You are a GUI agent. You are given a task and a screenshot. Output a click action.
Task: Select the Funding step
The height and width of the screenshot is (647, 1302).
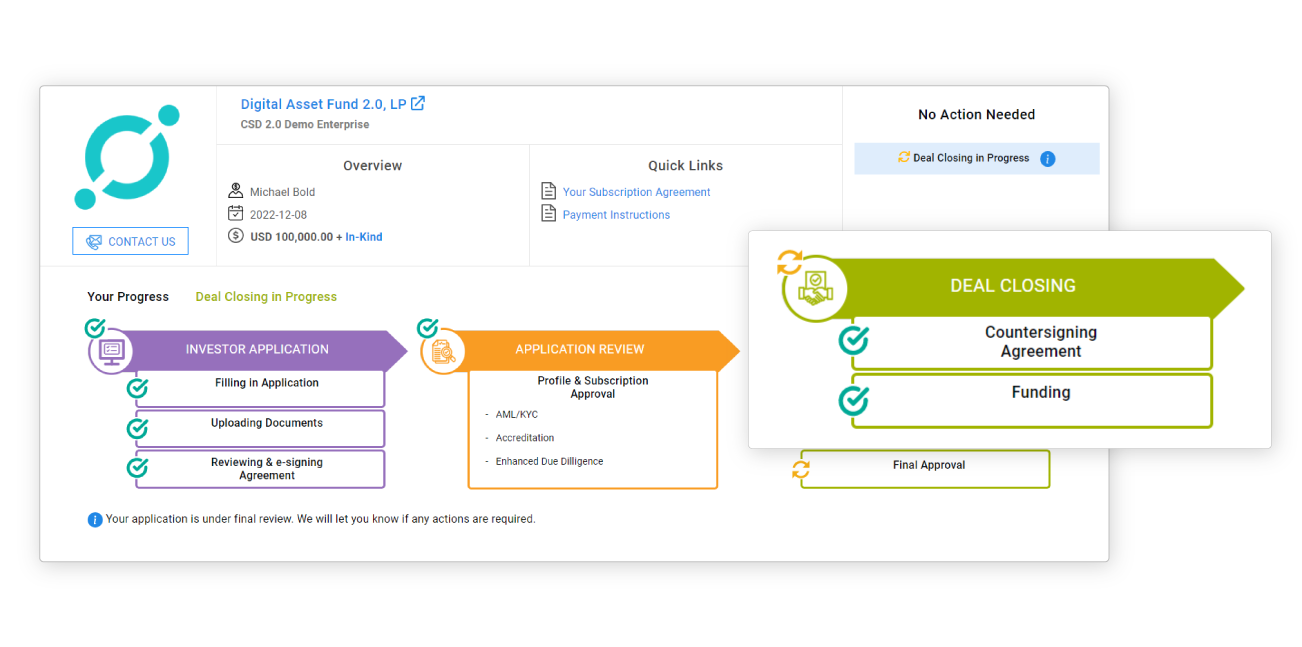point(1032,401)
